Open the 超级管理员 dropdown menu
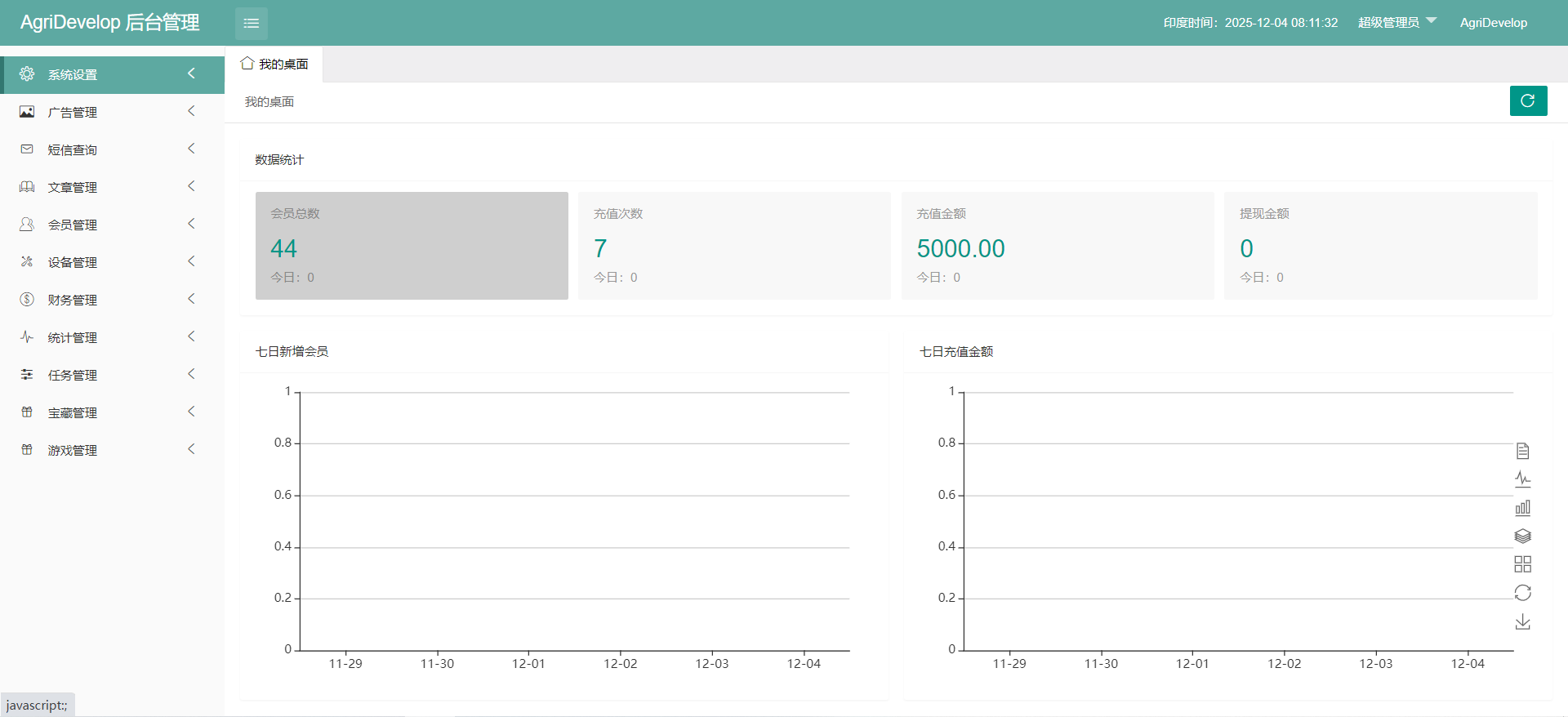Viewport: 1568px width, 717px height. click(1396, 22)
